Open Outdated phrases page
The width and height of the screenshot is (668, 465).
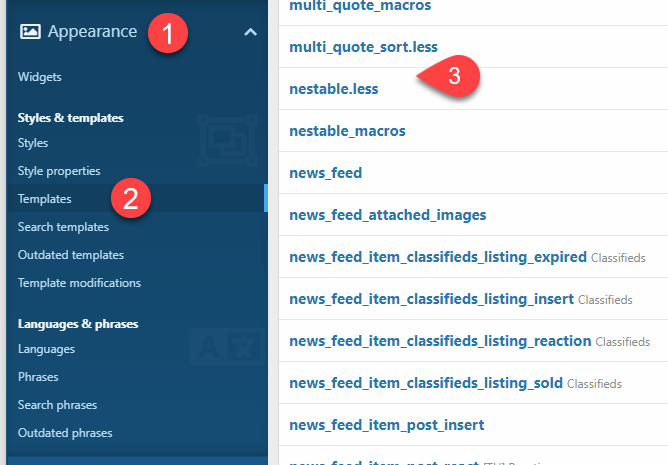[65, 433]
